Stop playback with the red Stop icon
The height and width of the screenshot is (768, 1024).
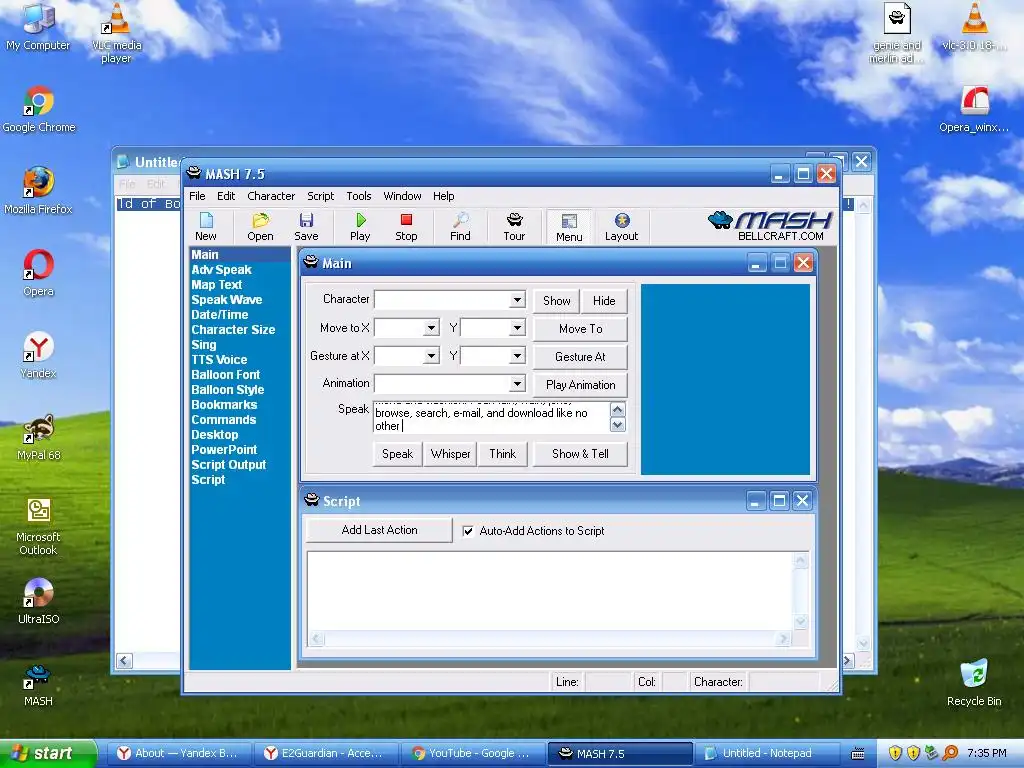click(x=406, y=226)
